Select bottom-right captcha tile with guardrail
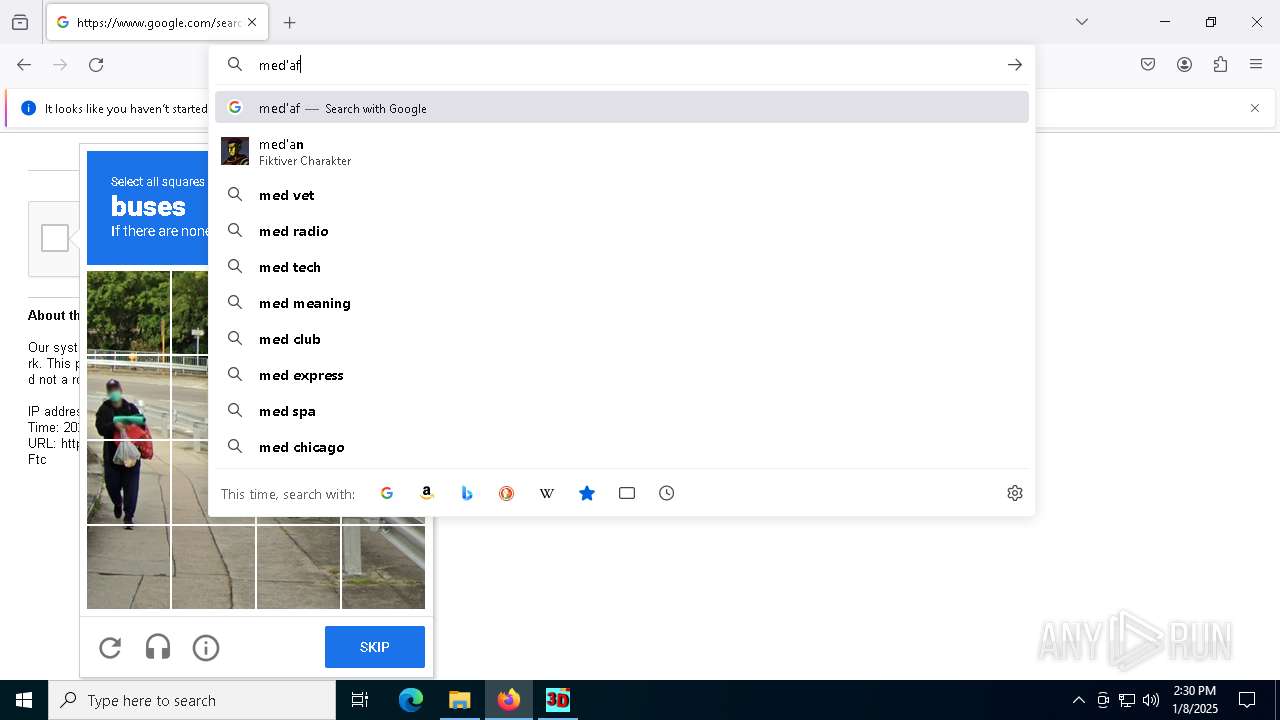The image size is (1280, 720). point(383,567)
